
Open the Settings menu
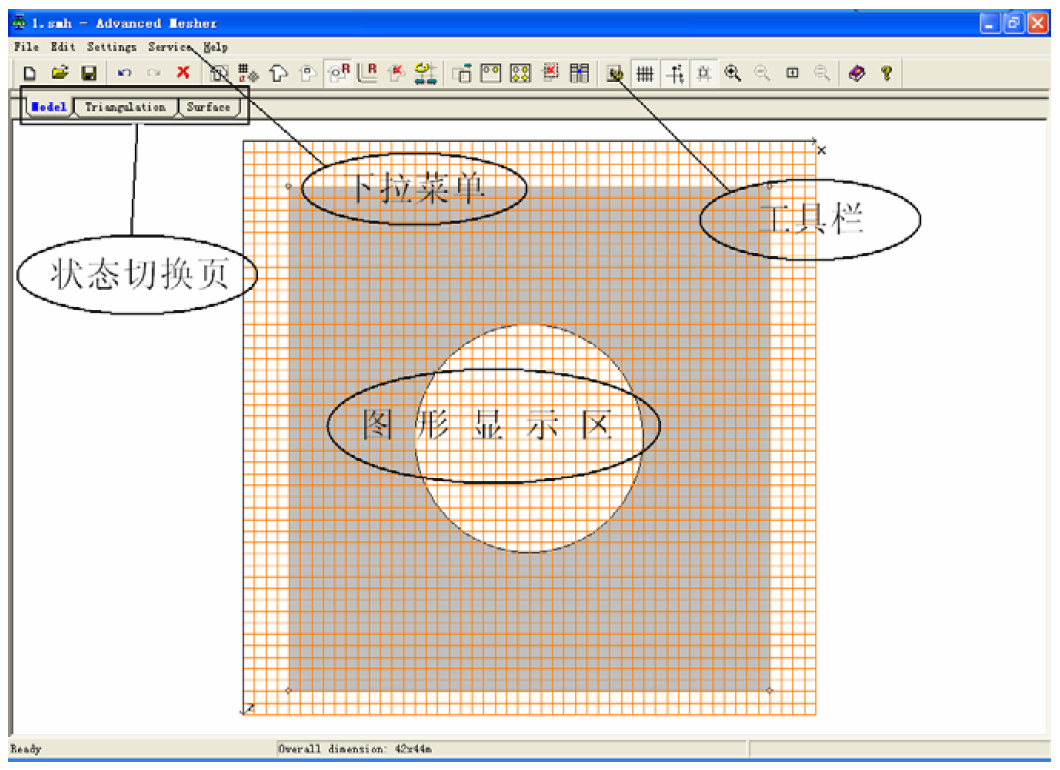(112, 47)
